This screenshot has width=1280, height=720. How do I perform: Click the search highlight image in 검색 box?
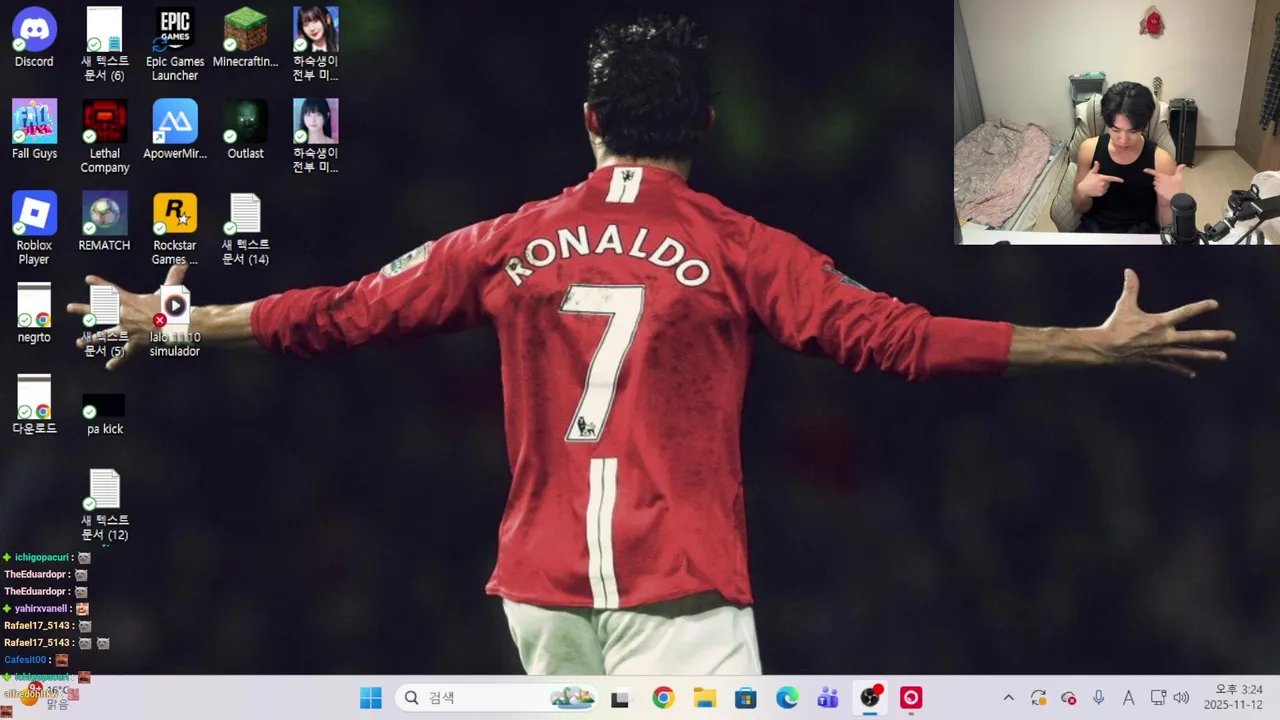click(573, 698)
